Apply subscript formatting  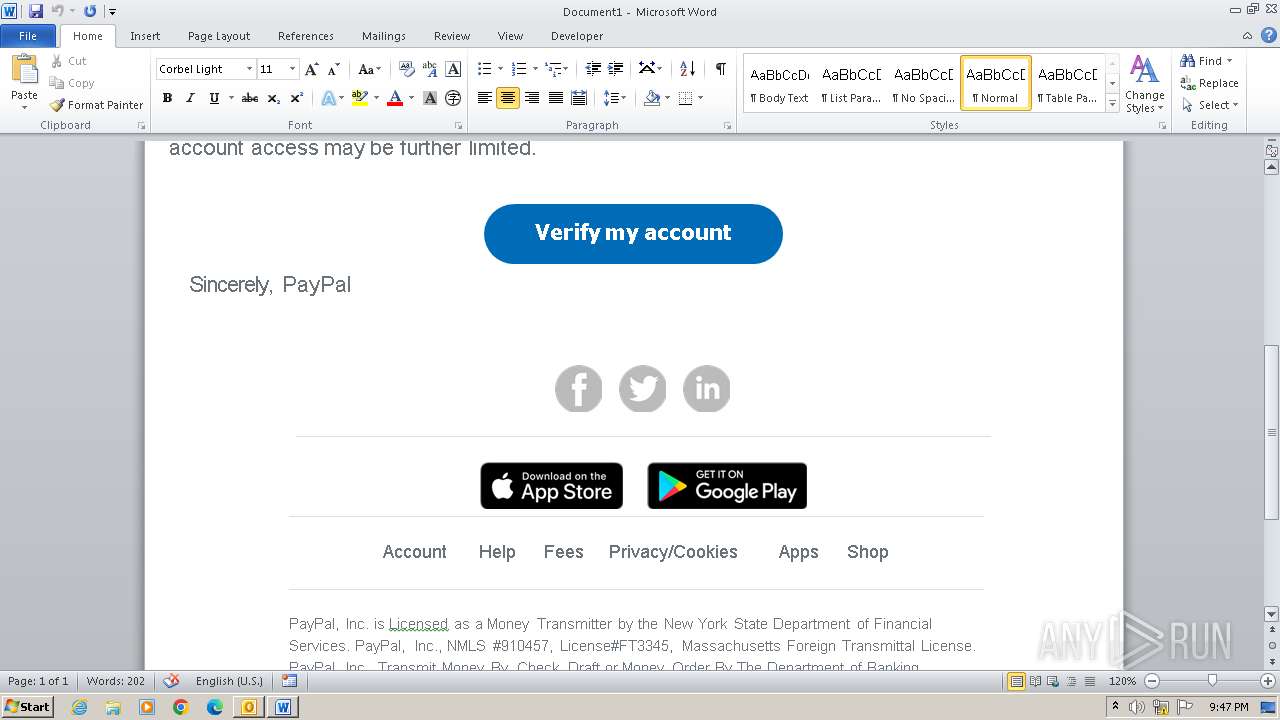click(274, 98)
